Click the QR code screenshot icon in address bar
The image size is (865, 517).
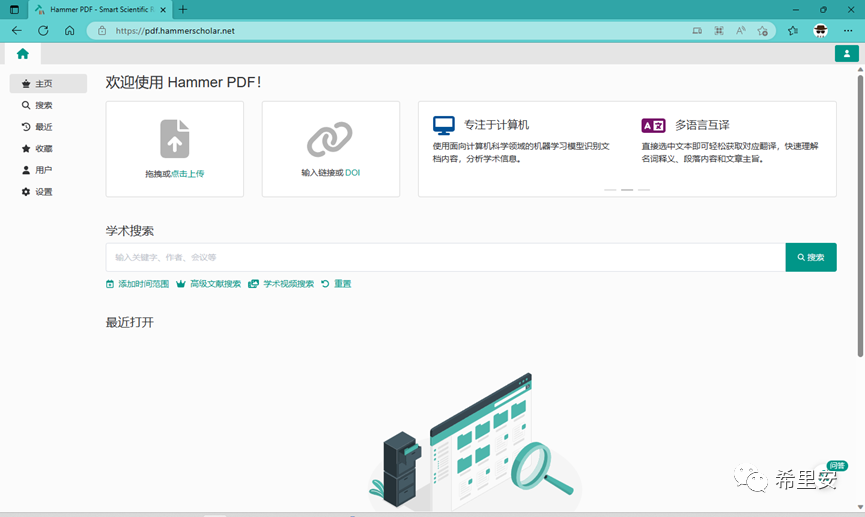[719, 31]
